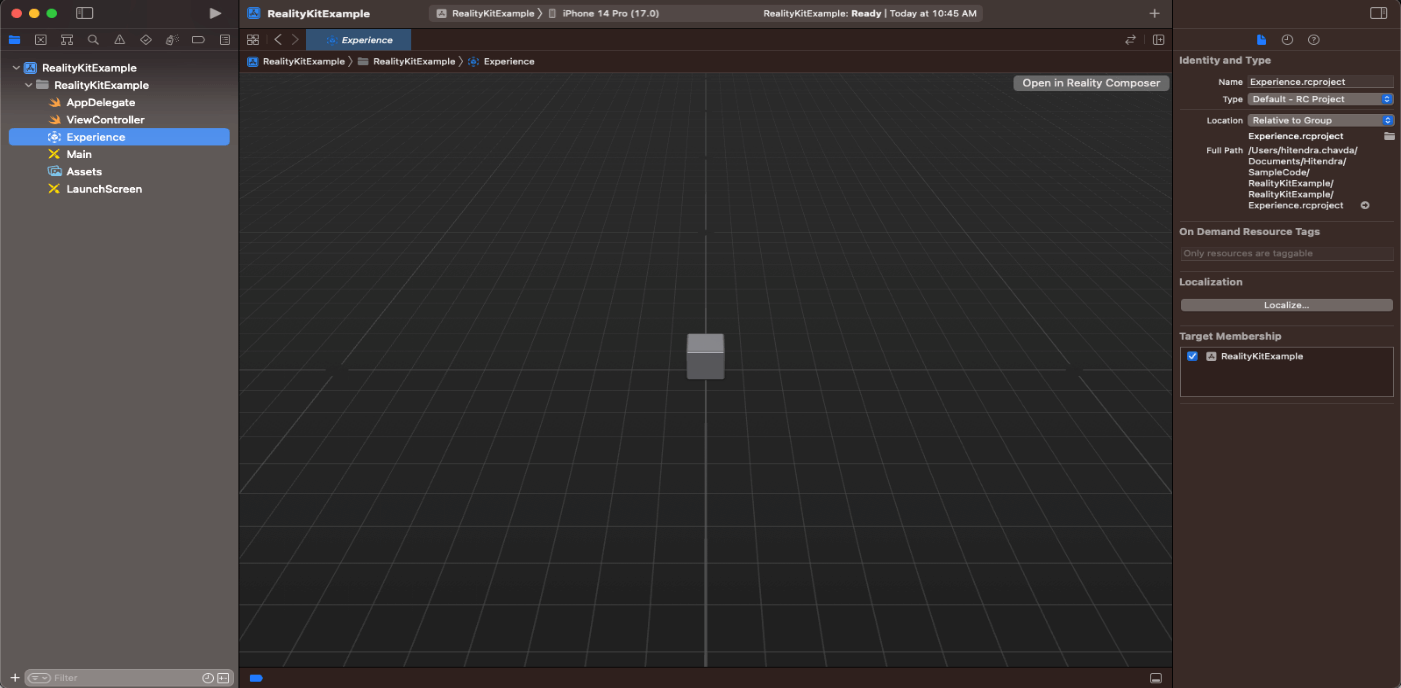
Task: Click the activity status RealityKitExample: Ready
Action: (869, 14)
